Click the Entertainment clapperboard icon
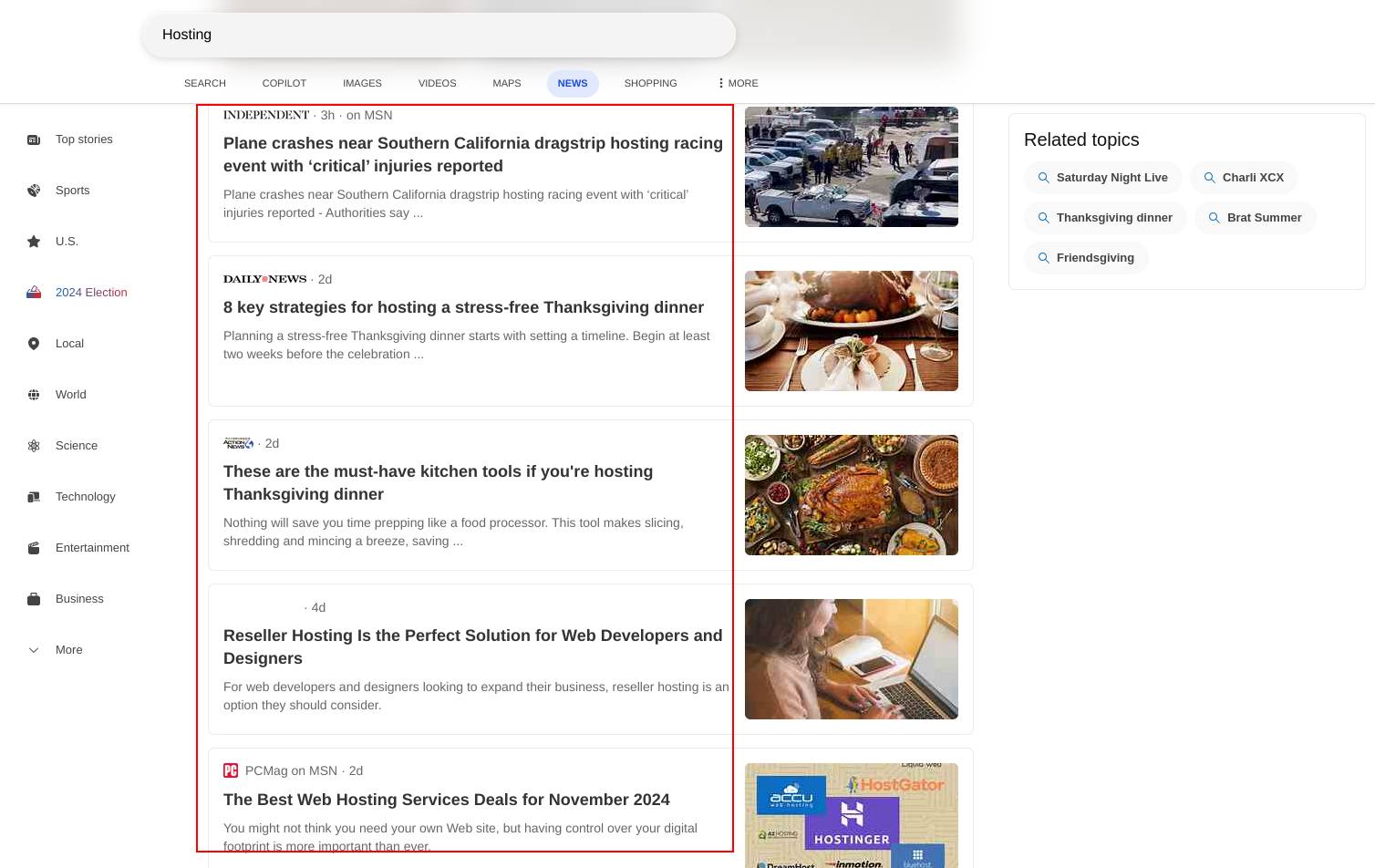The width and height of the screenshot is (1375, 868). click(x=34, y=548)
